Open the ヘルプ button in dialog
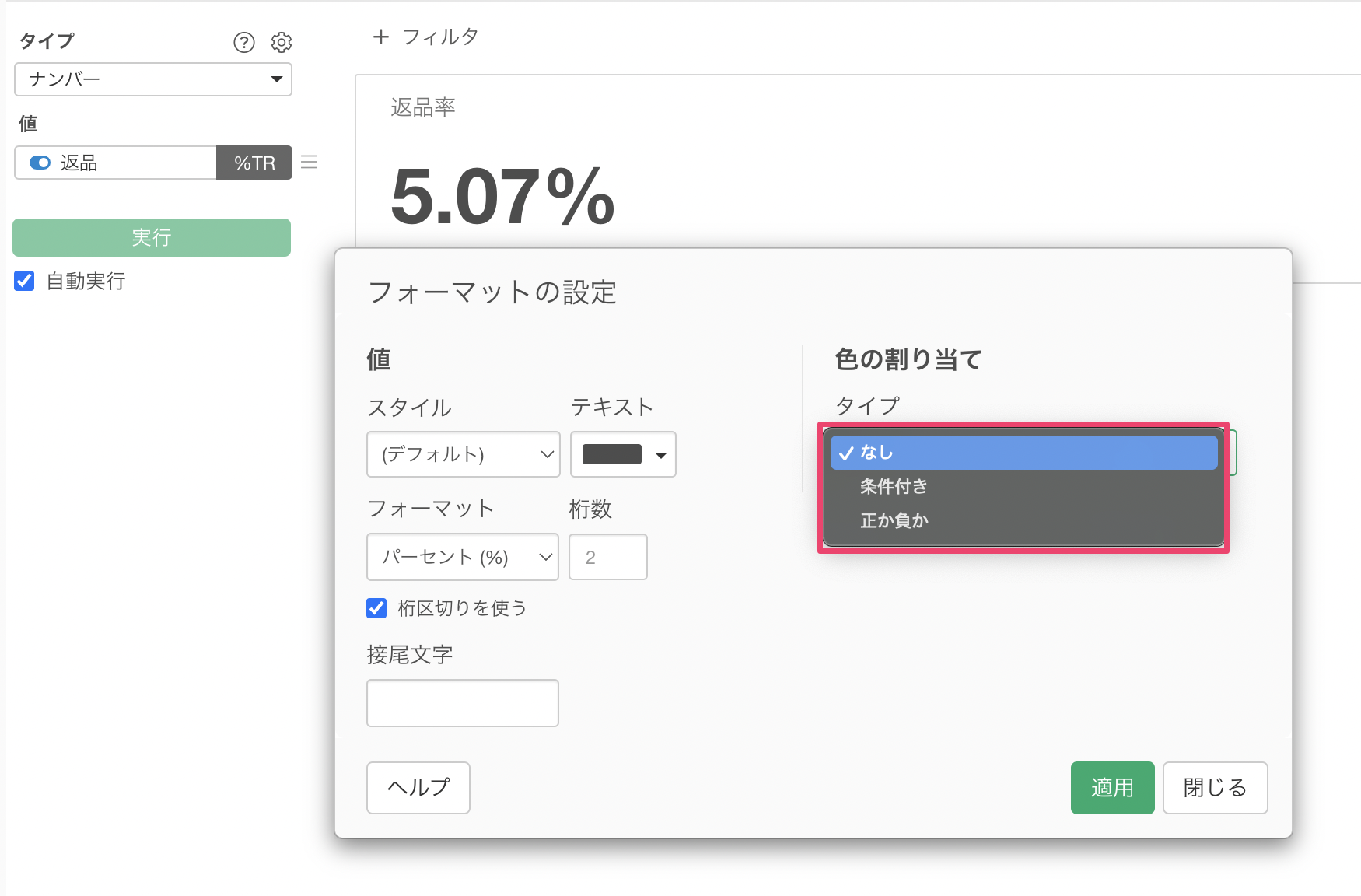Image resolution: width=1361 pixels, height=896 pixels. coord(418,788)
